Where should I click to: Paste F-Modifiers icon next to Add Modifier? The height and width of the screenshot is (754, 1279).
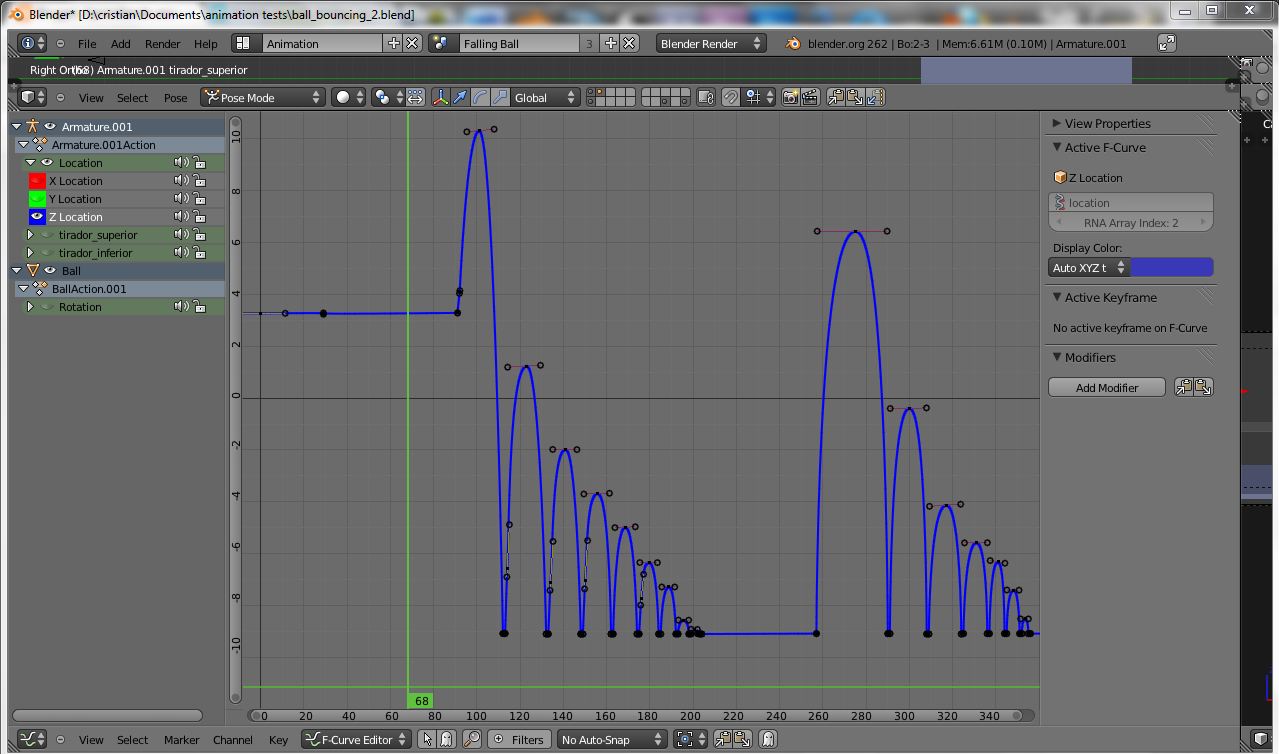[1203, 387]
